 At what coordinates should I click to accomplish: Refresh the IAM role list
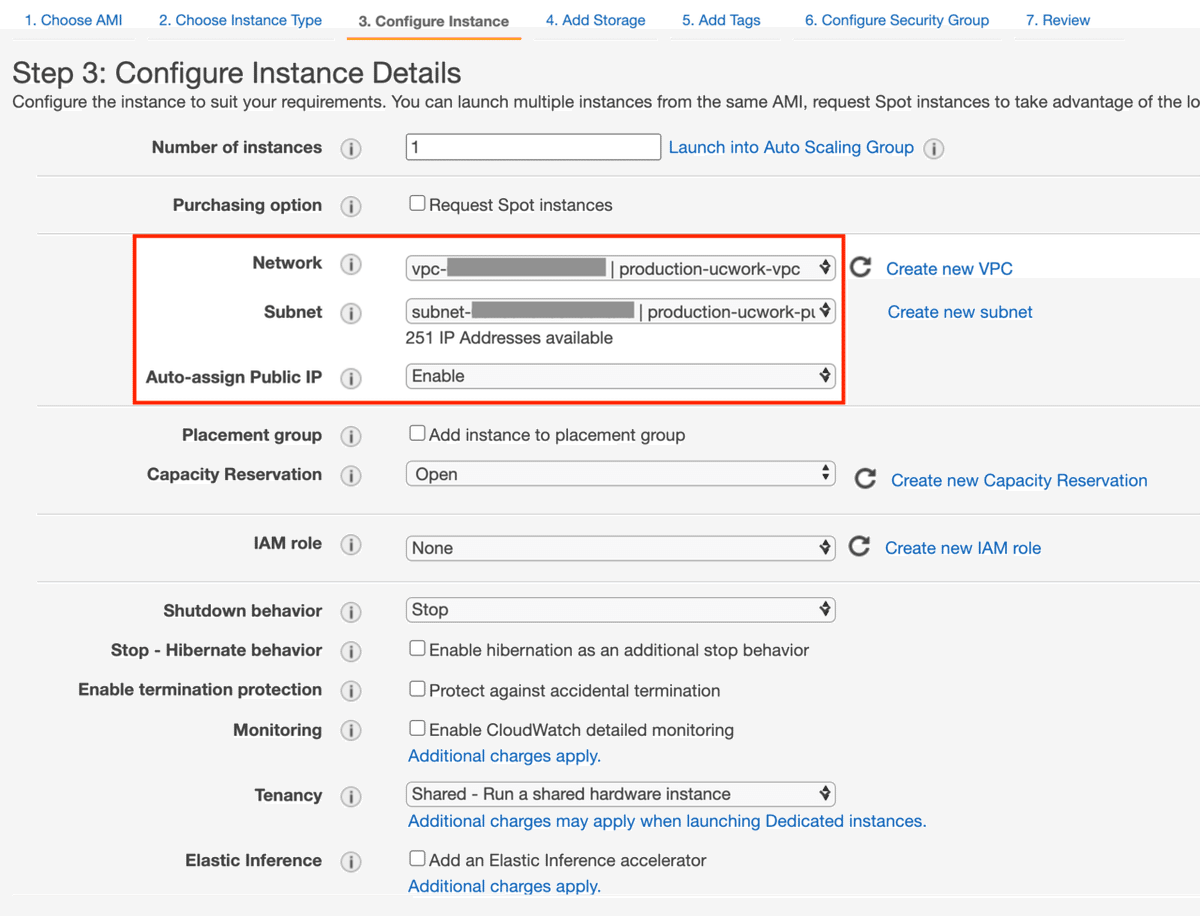(x=859, y=547)
